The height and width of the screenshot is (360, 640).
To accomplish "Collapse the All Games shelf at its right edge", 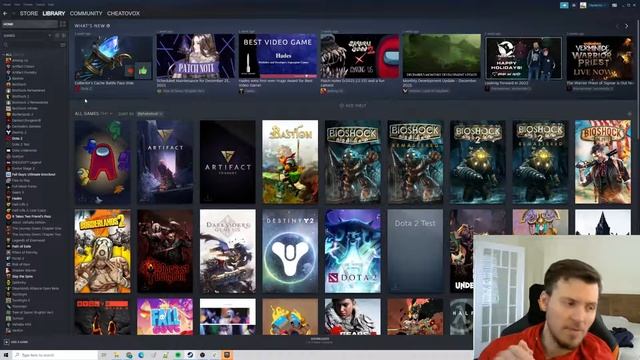I will point(629,114).
